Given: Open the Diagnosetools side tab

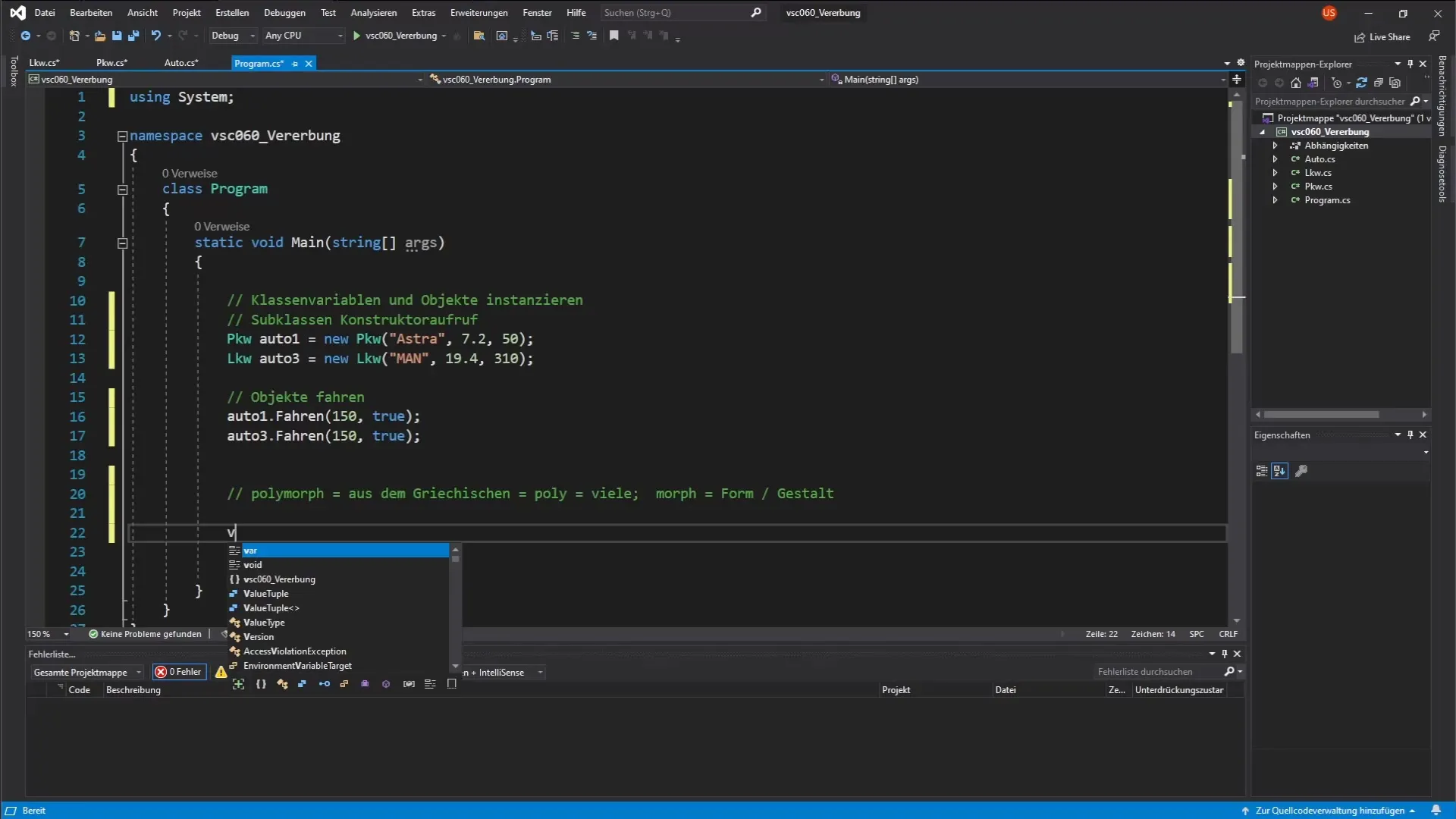Looking at the screenshot, I should click(x=1442, y=174).
